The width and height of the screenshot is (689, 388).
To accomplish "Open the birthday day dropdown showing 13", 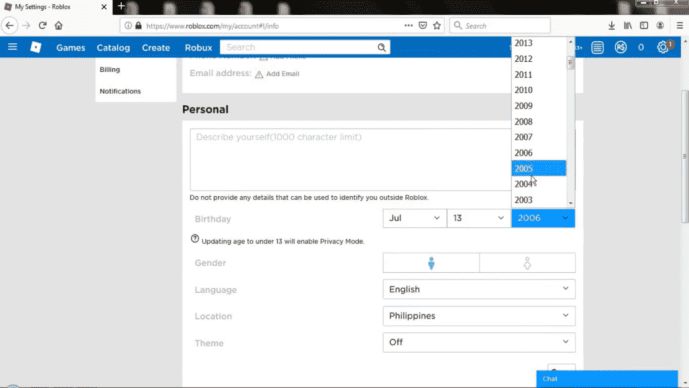I will pos(479,218).
